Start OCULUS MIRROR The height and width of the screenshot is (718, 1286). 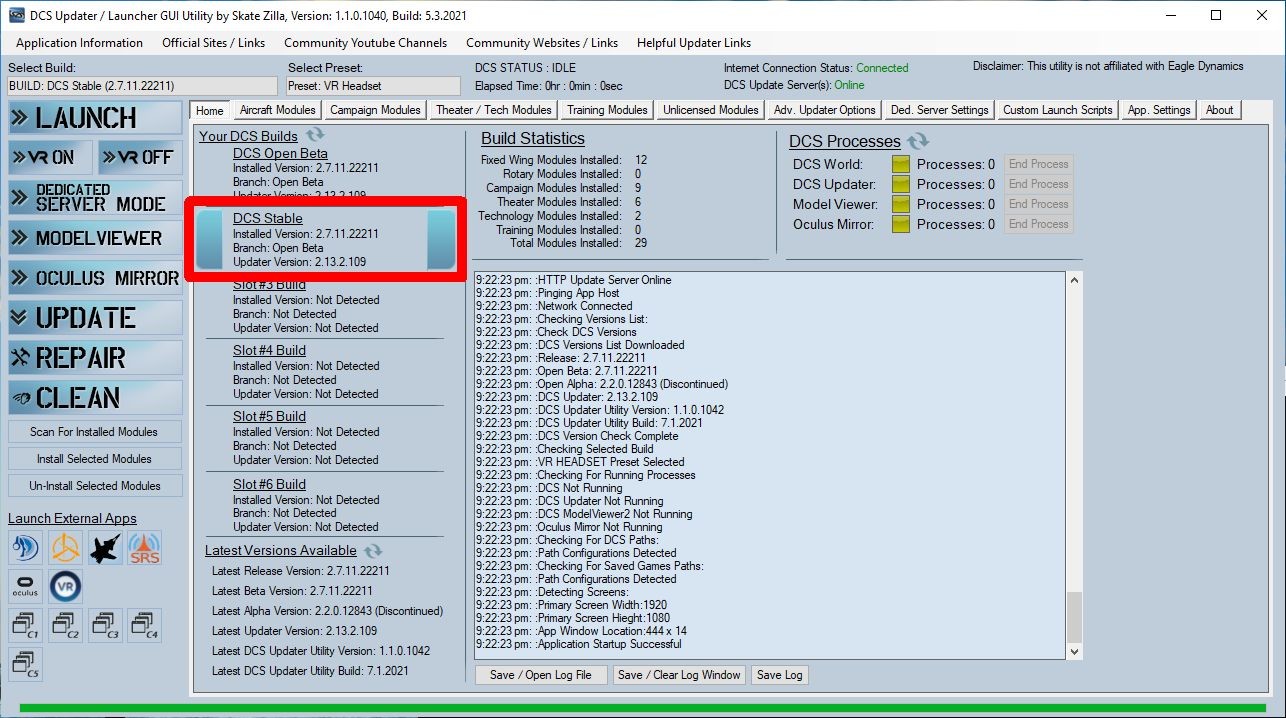click(x=96, y=277)
